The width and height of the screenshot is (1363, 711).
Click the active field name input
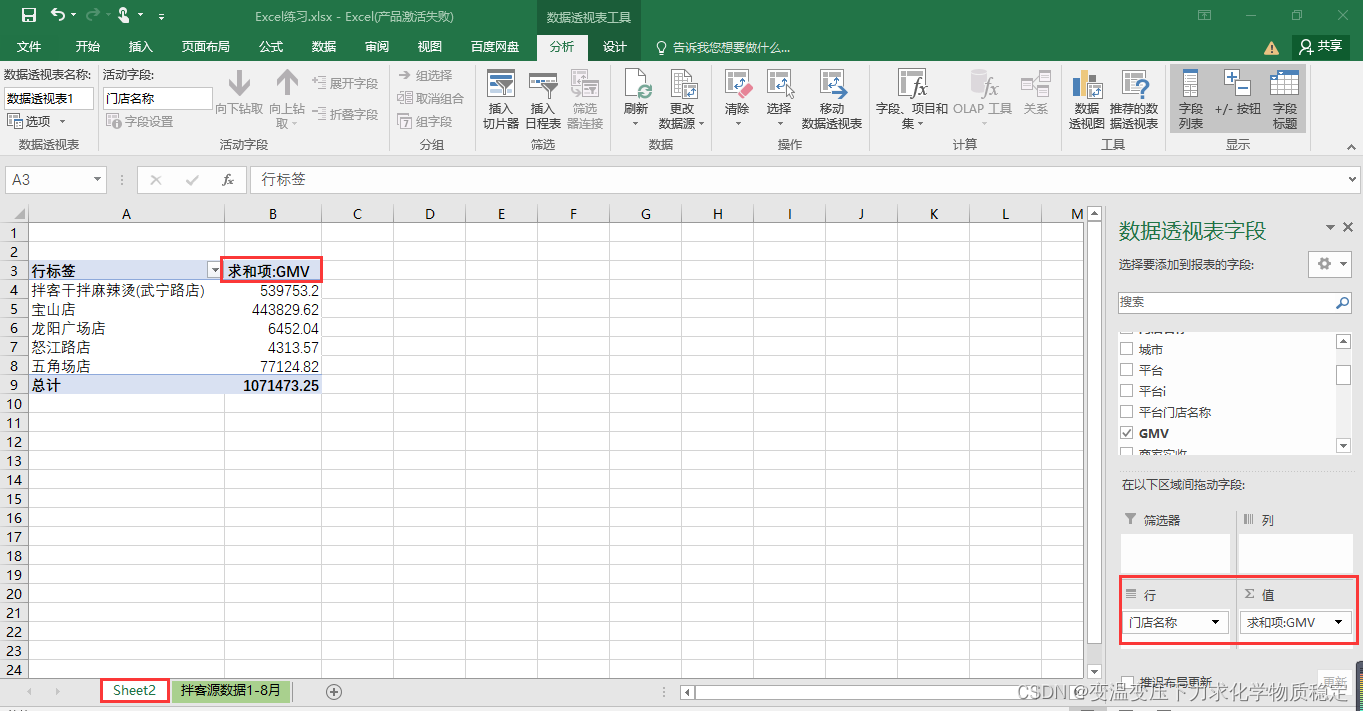pos(157,98)
